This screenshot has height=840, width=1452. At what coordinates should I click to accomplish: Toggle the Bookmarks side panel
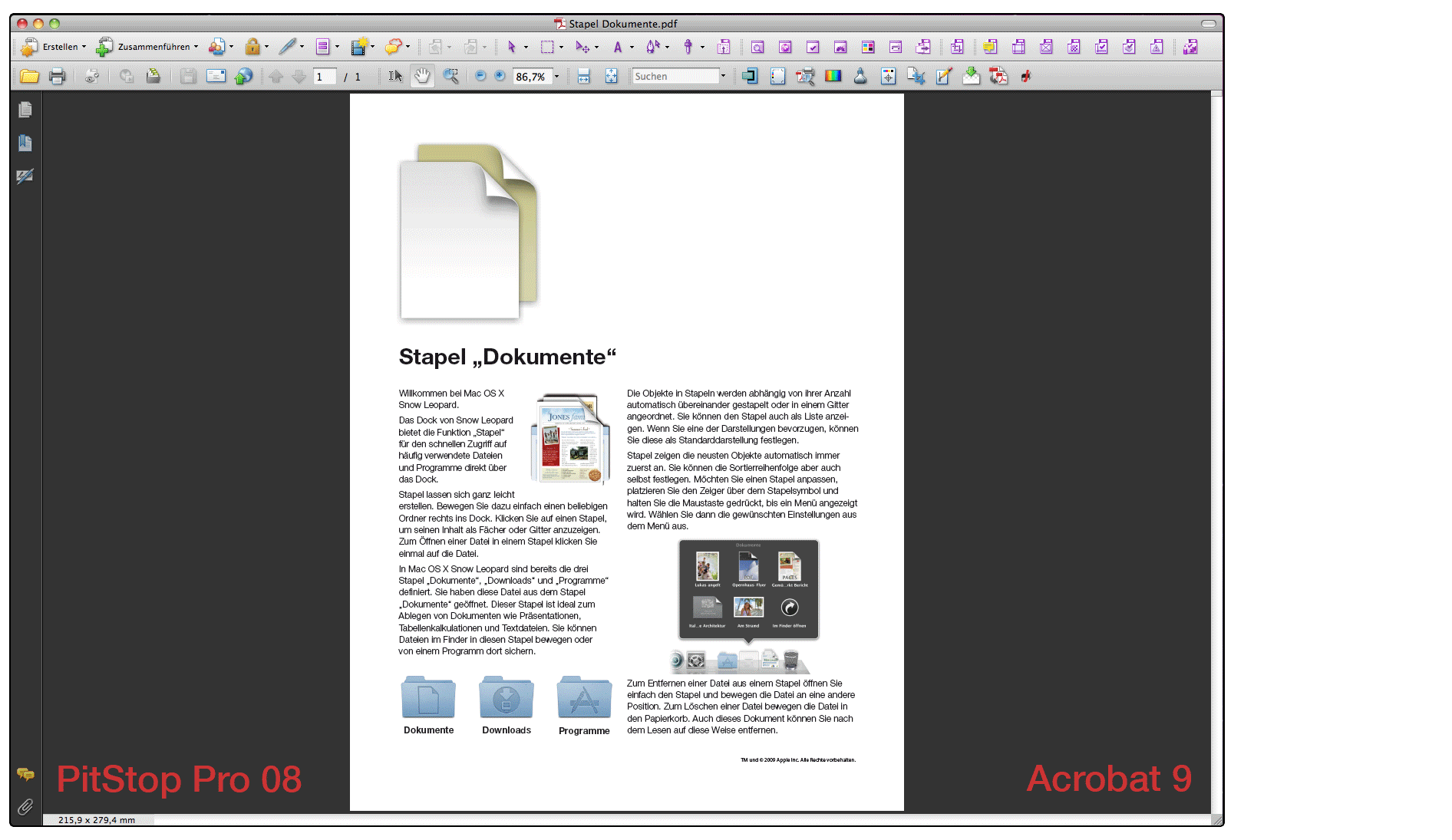tap(25, 143)
